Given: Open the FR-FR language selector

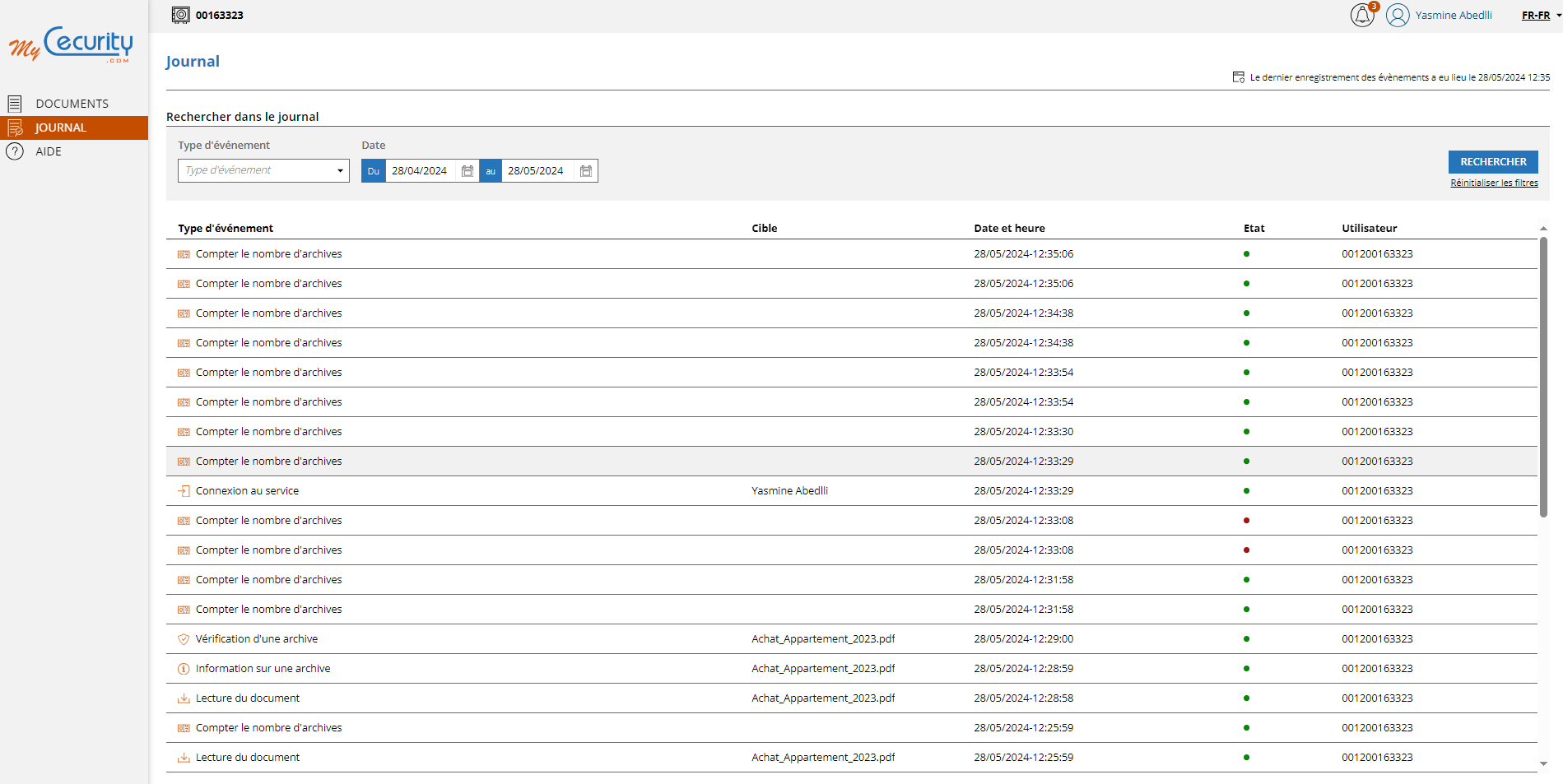Looking at the screenshot, I should [x=1541, y=16].
